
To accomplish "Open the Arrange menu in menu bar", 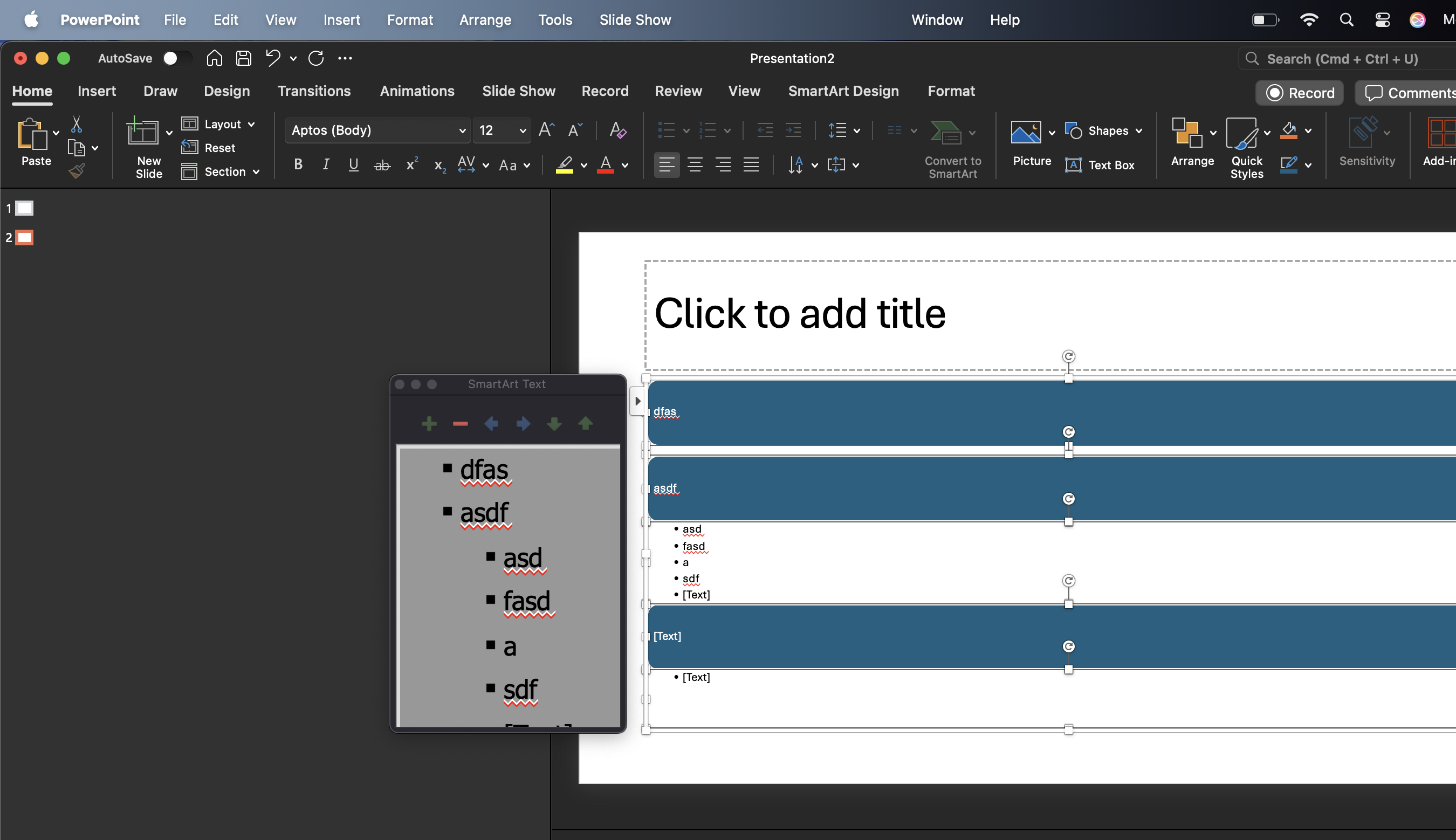I will 485,19.
